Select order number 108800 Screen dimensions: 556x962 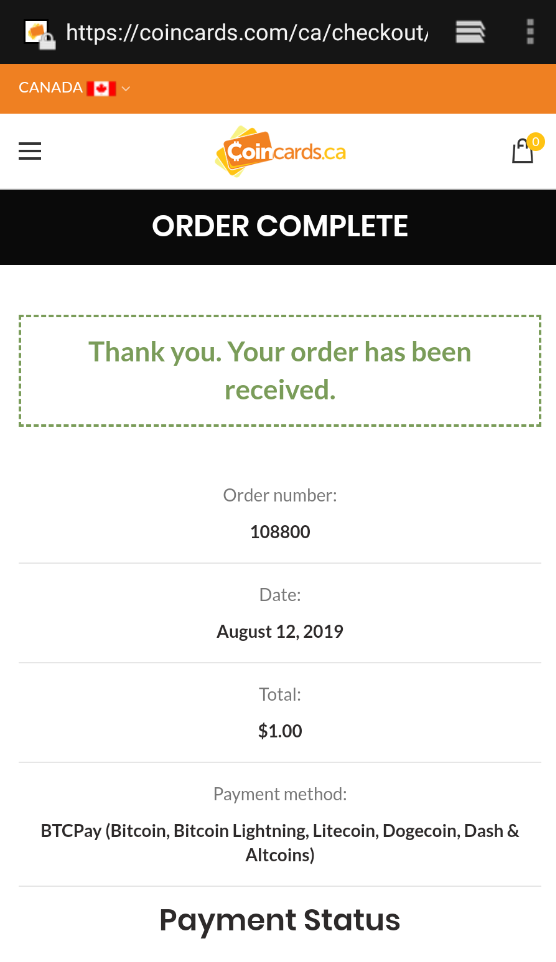(280, 531)
